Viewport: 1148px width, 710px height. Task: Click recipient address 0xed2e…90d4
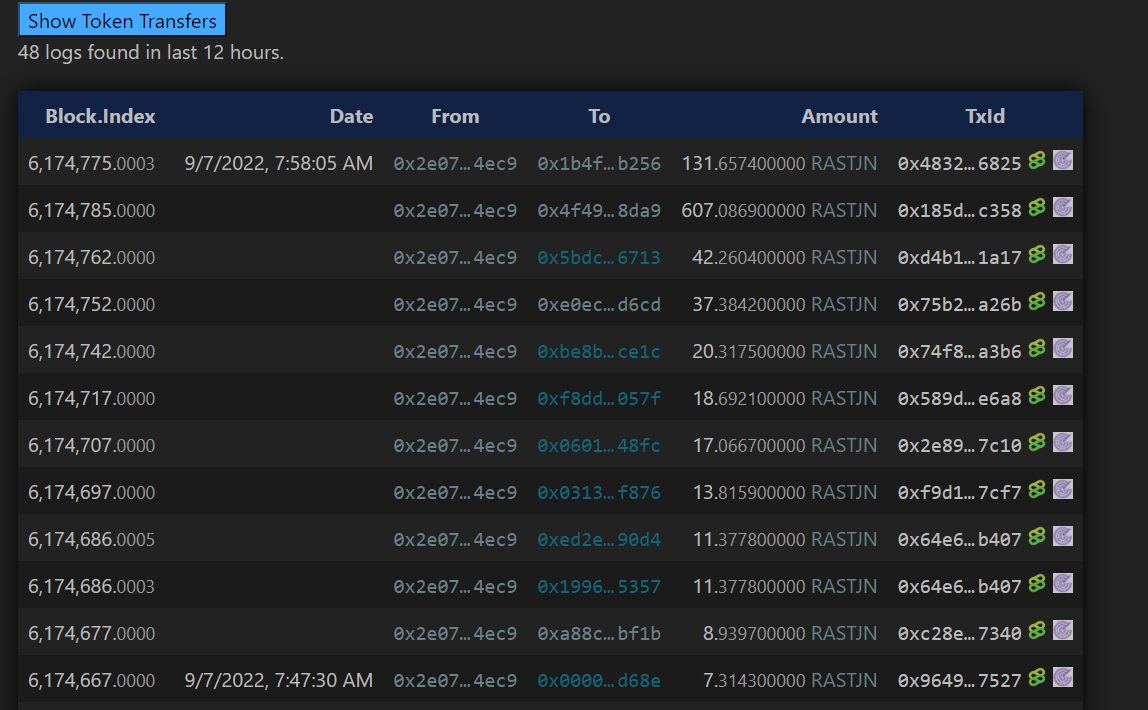[599, 539]
